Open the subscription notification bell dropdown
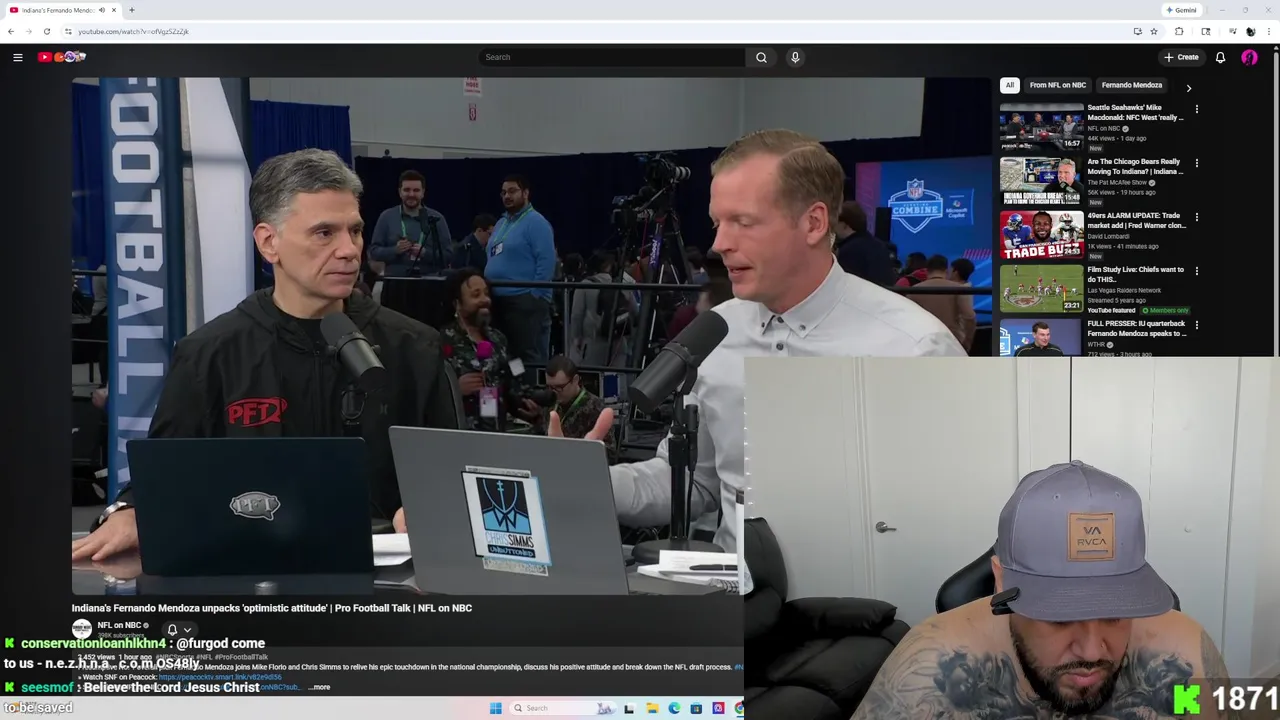1280x720 pixels. [178, 631]
